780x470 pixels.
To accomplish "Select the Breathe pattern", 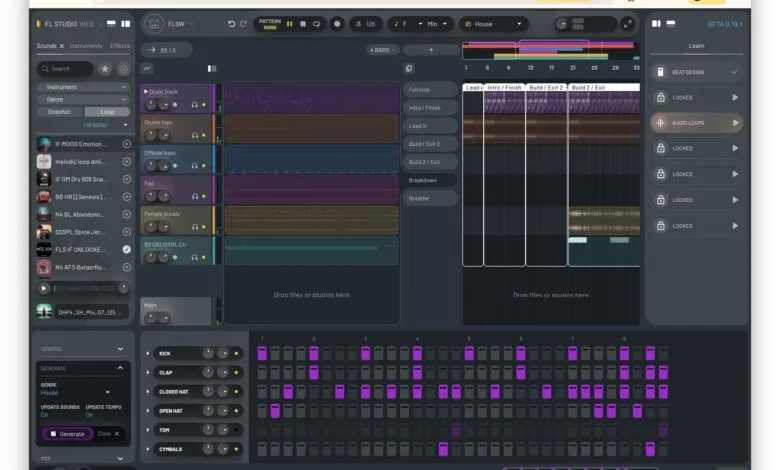I will point(430,198).
